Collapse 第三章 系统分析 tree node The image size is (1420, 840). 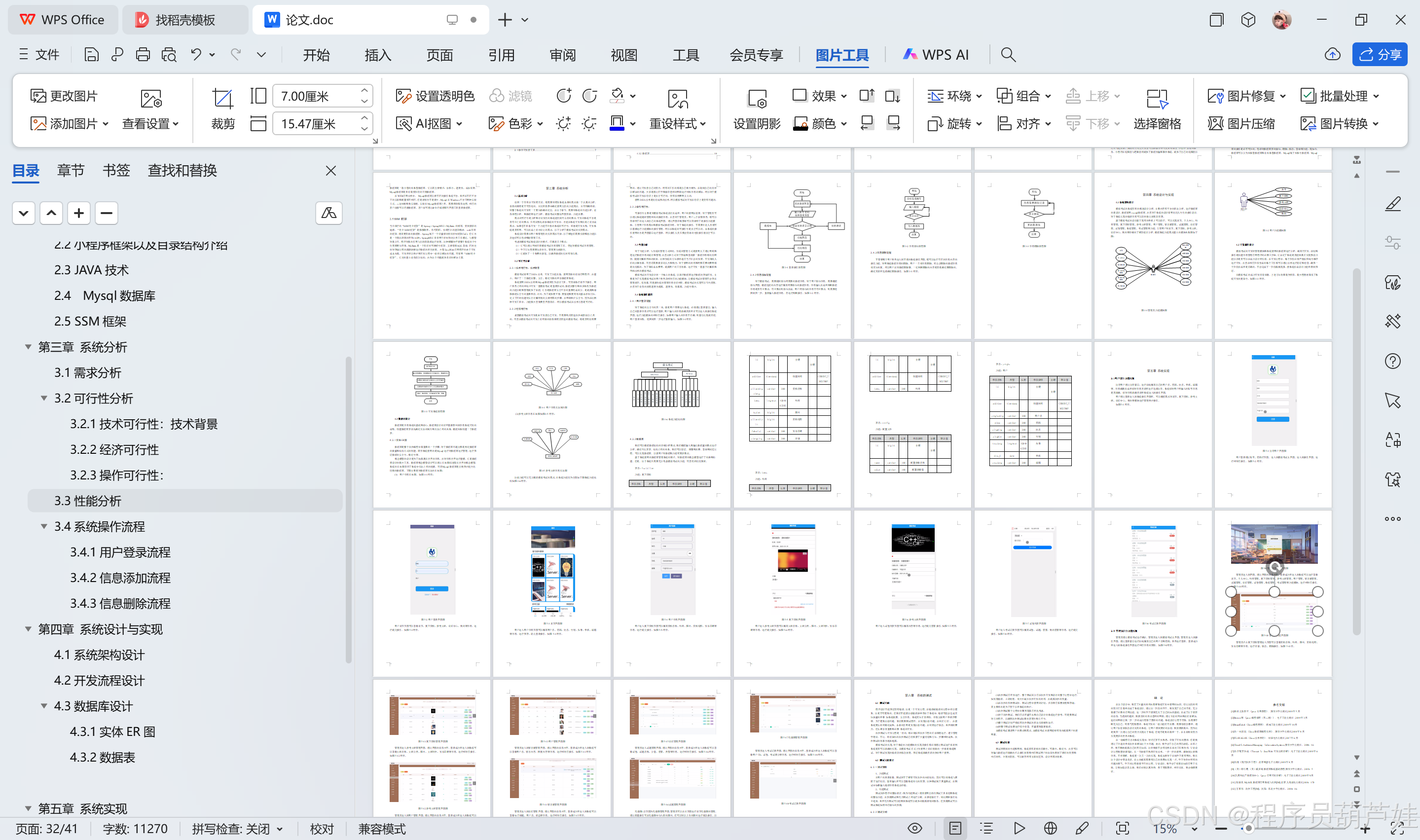pyautogui.click(x=28, y=347)
